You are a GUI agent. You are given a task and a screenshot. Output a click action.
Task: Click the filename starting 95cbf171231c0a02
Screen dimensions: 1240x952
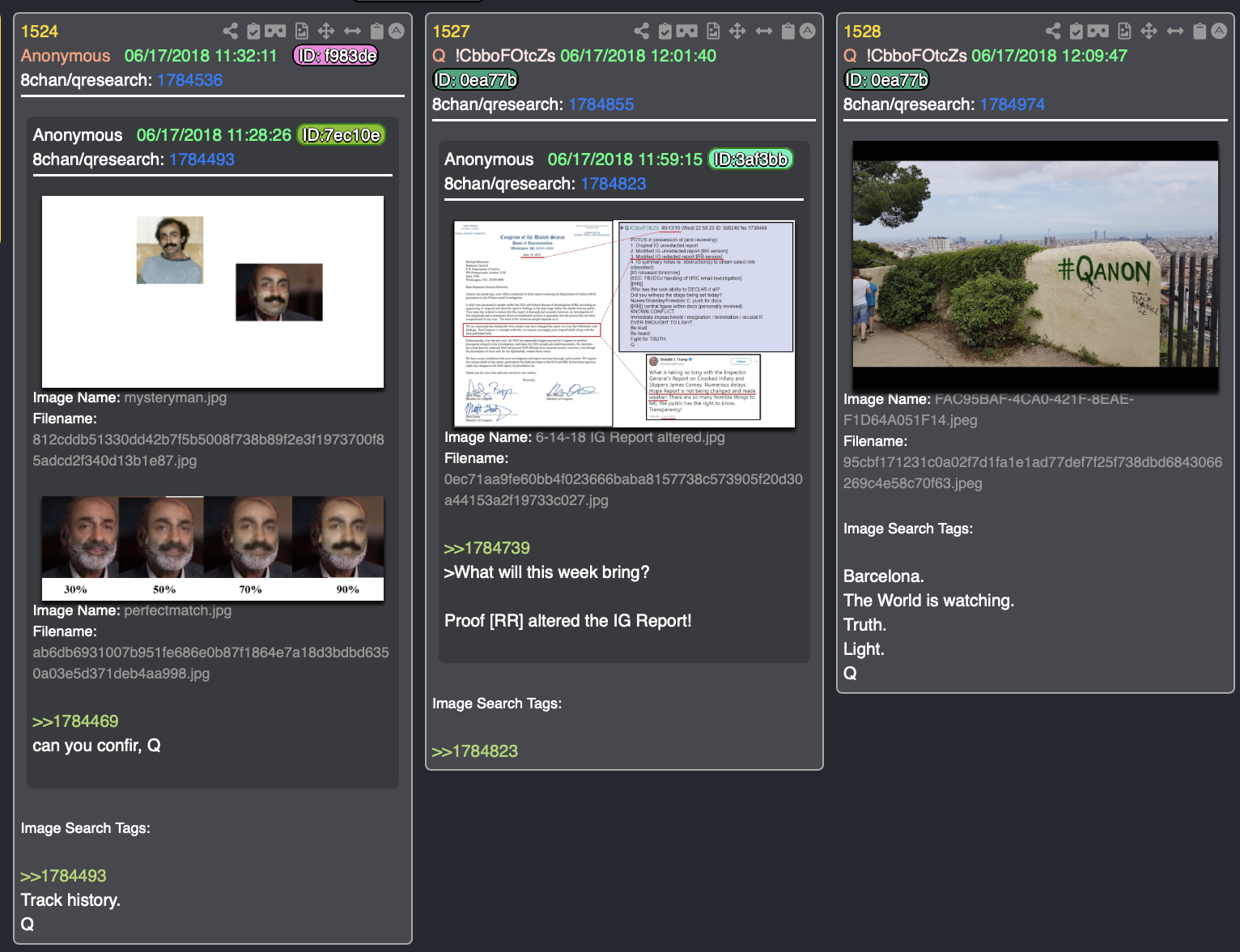tap(1033, 473)
